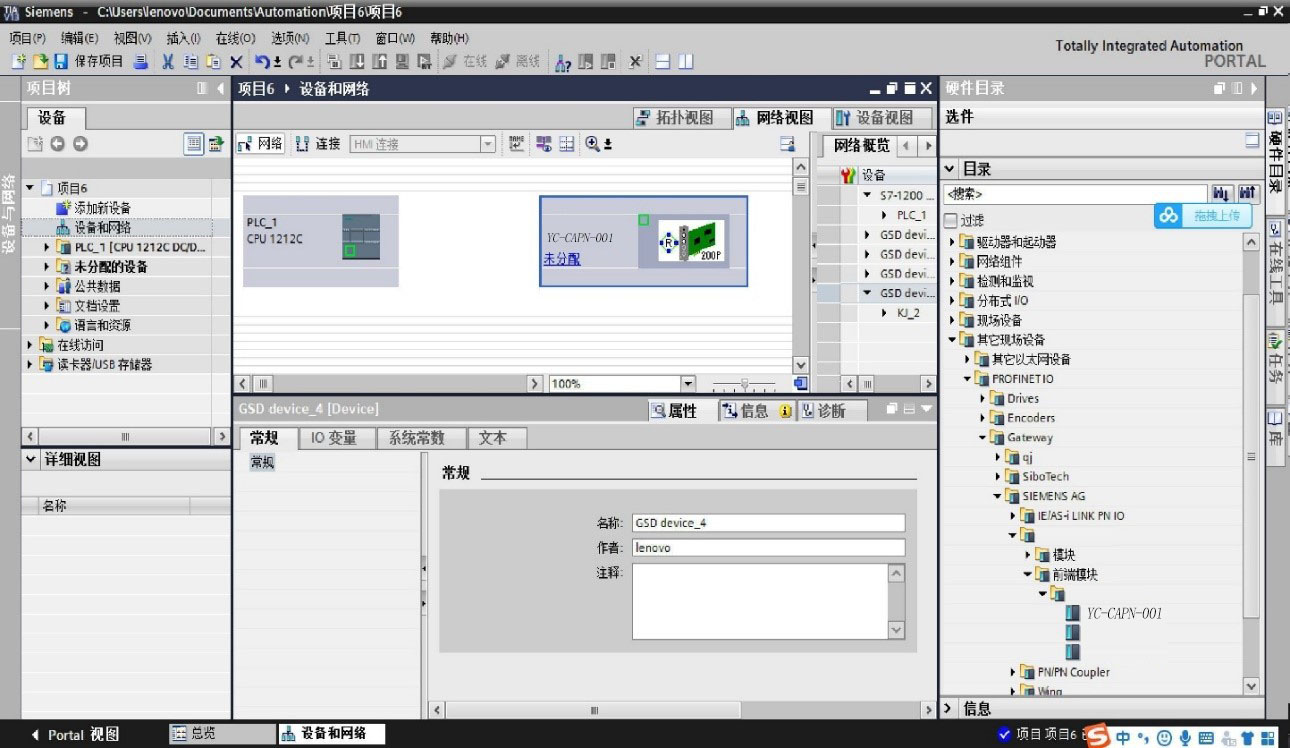Open the 项目(P) menu
Viewport: 1290px width, 748px height.
pyautogui.click(x=28, y=38)
